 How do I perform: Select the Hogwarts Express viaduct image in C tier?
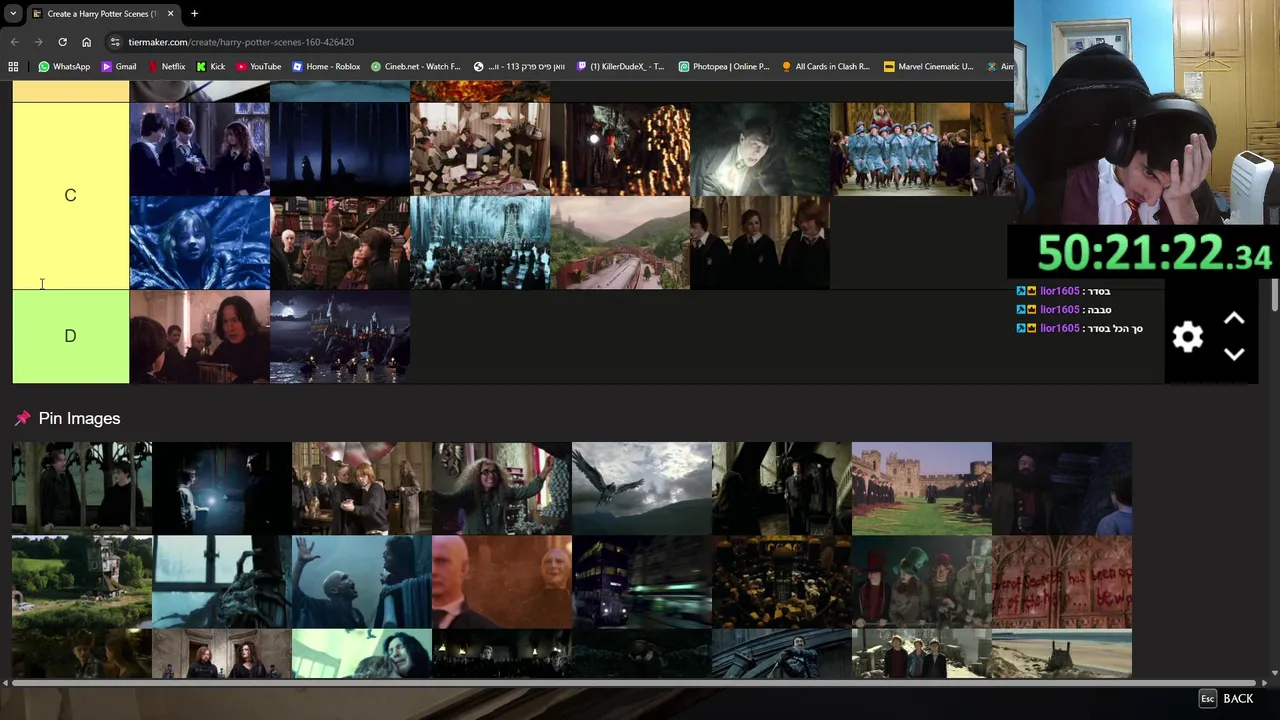point(620,242)
